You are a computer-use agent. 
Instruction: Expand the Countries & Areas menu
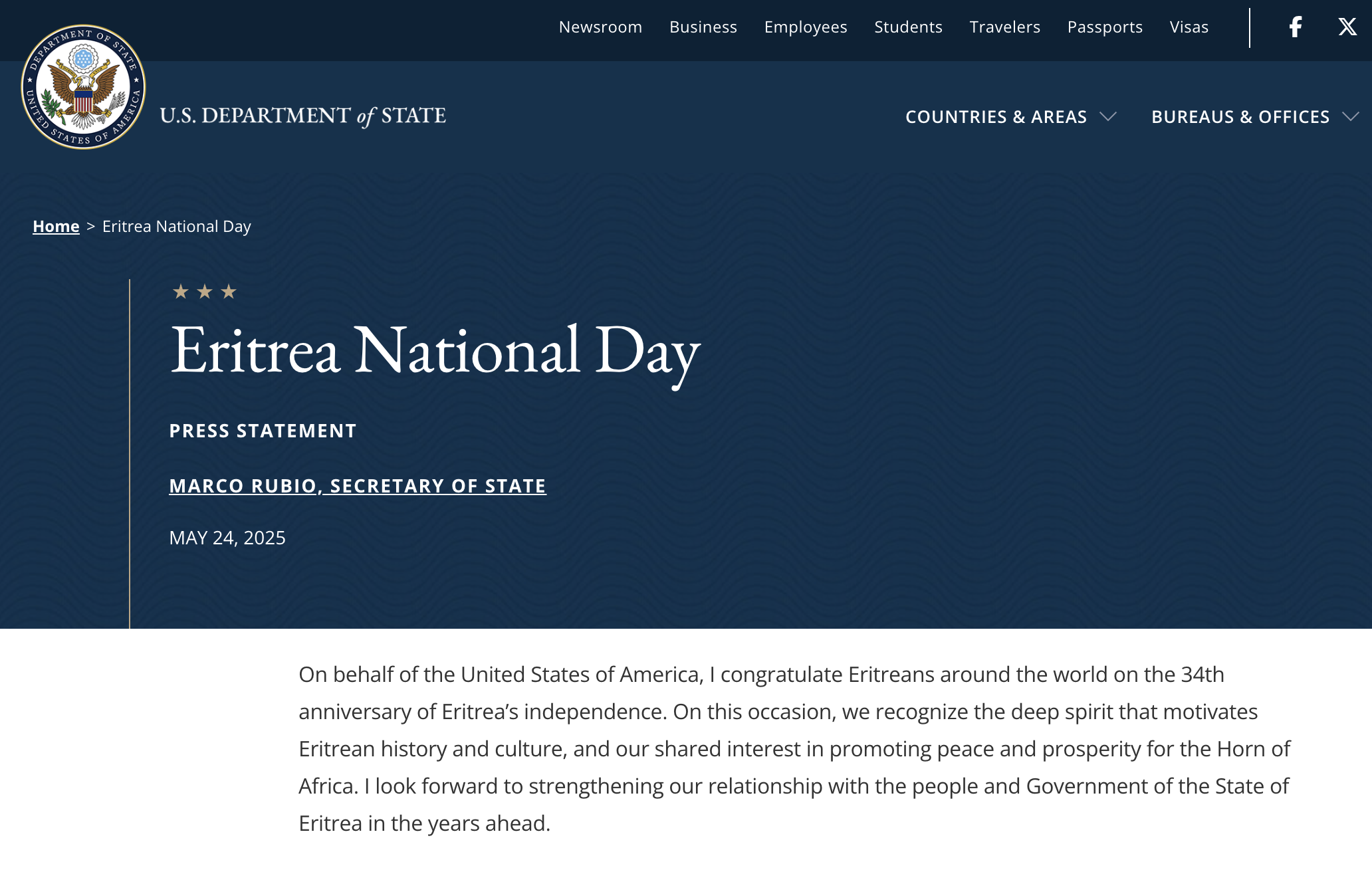996,117
